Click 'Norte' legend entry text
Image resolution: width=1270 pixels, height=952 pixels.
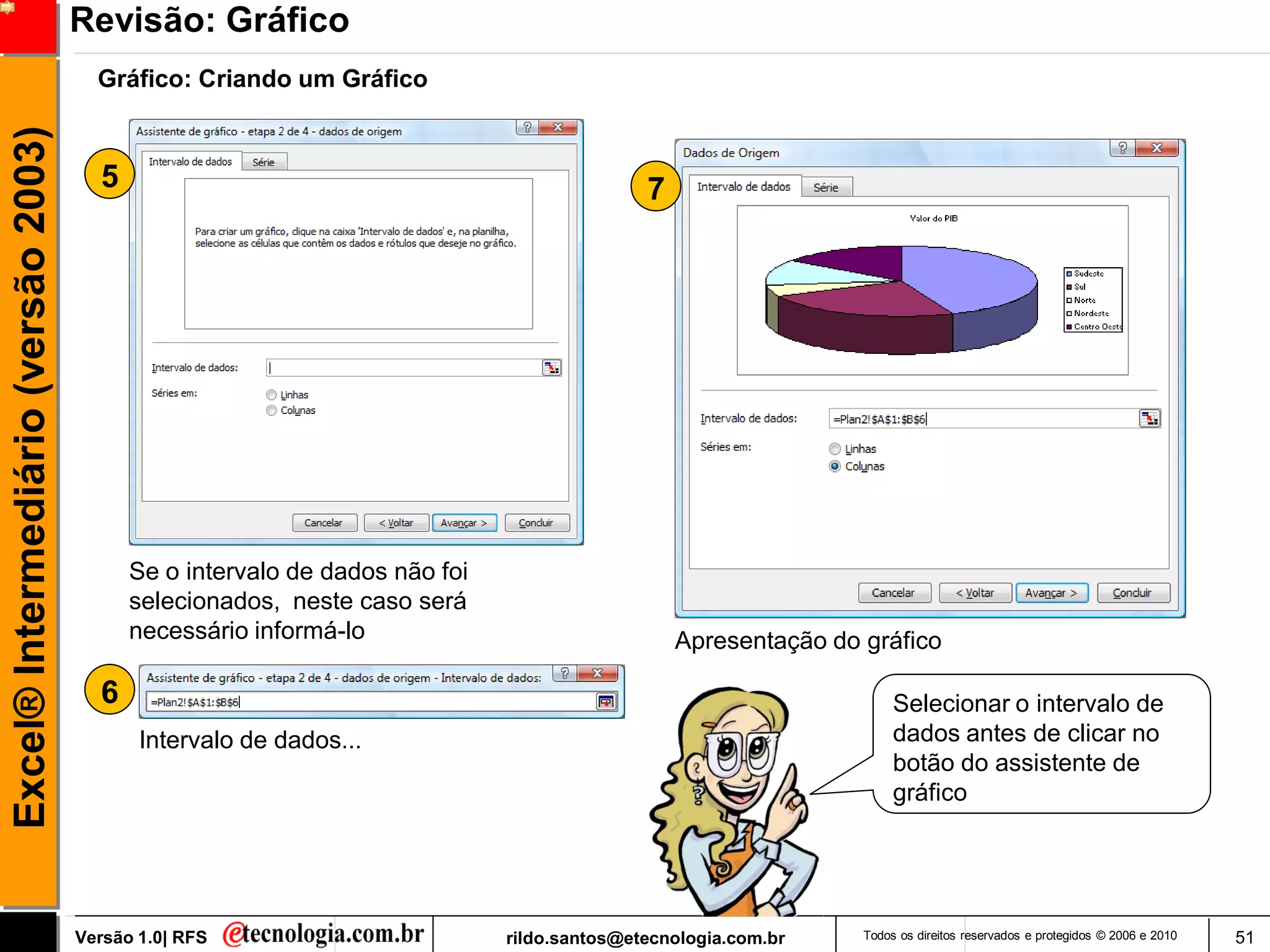click(1085, 300)
